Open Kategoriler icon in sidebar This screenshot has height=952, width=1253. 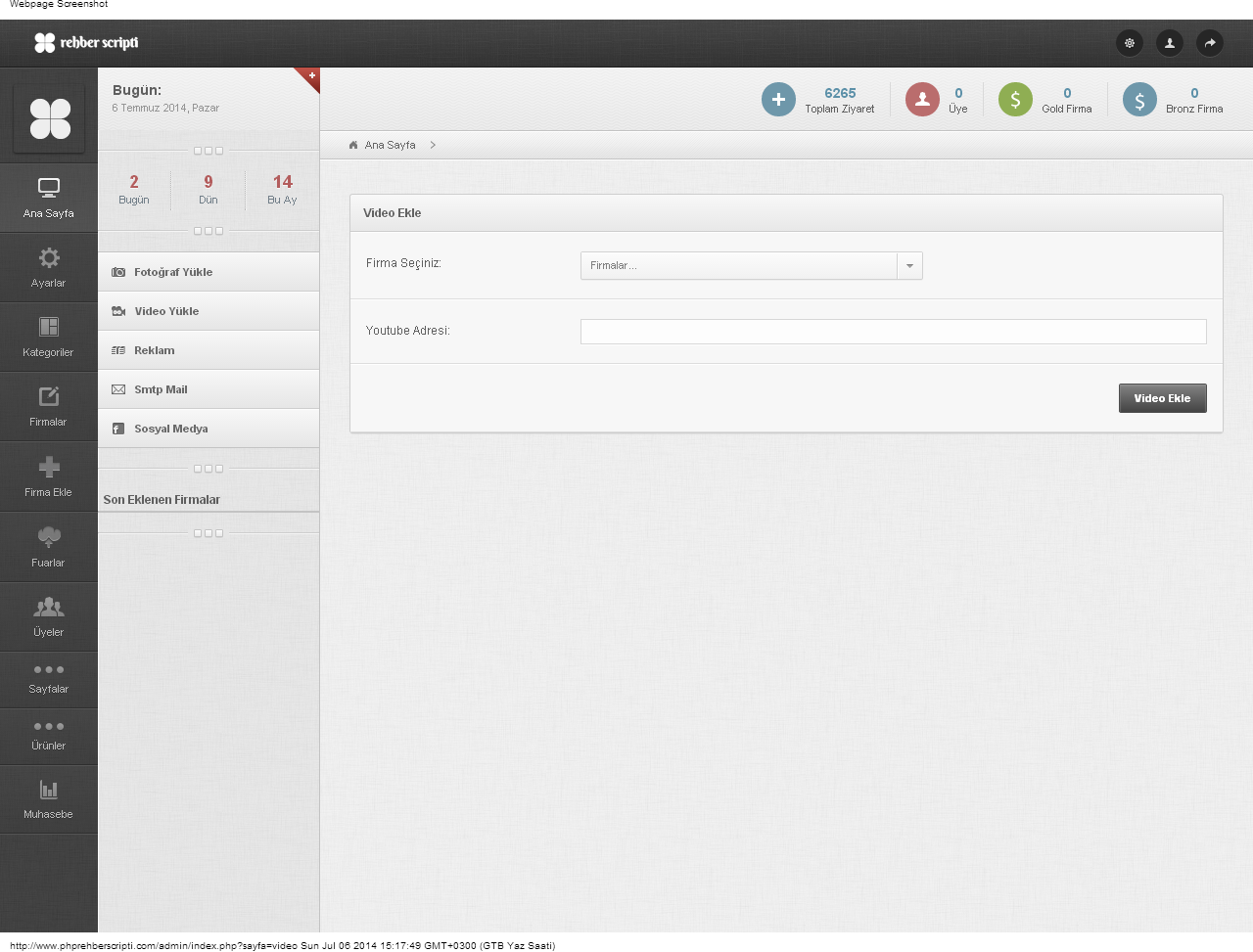coord(49,327)
